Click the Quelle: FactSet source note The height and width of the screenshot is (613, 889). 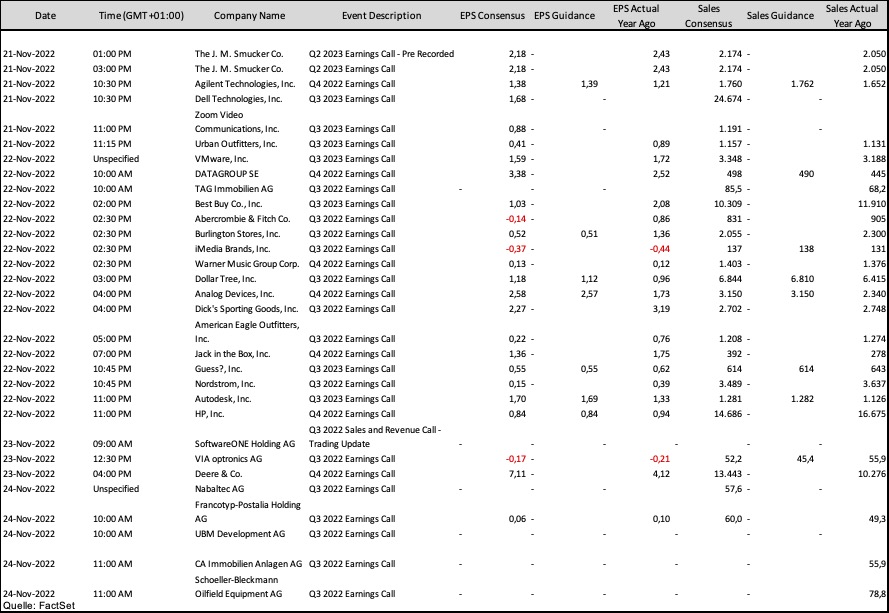pos(39,606)
